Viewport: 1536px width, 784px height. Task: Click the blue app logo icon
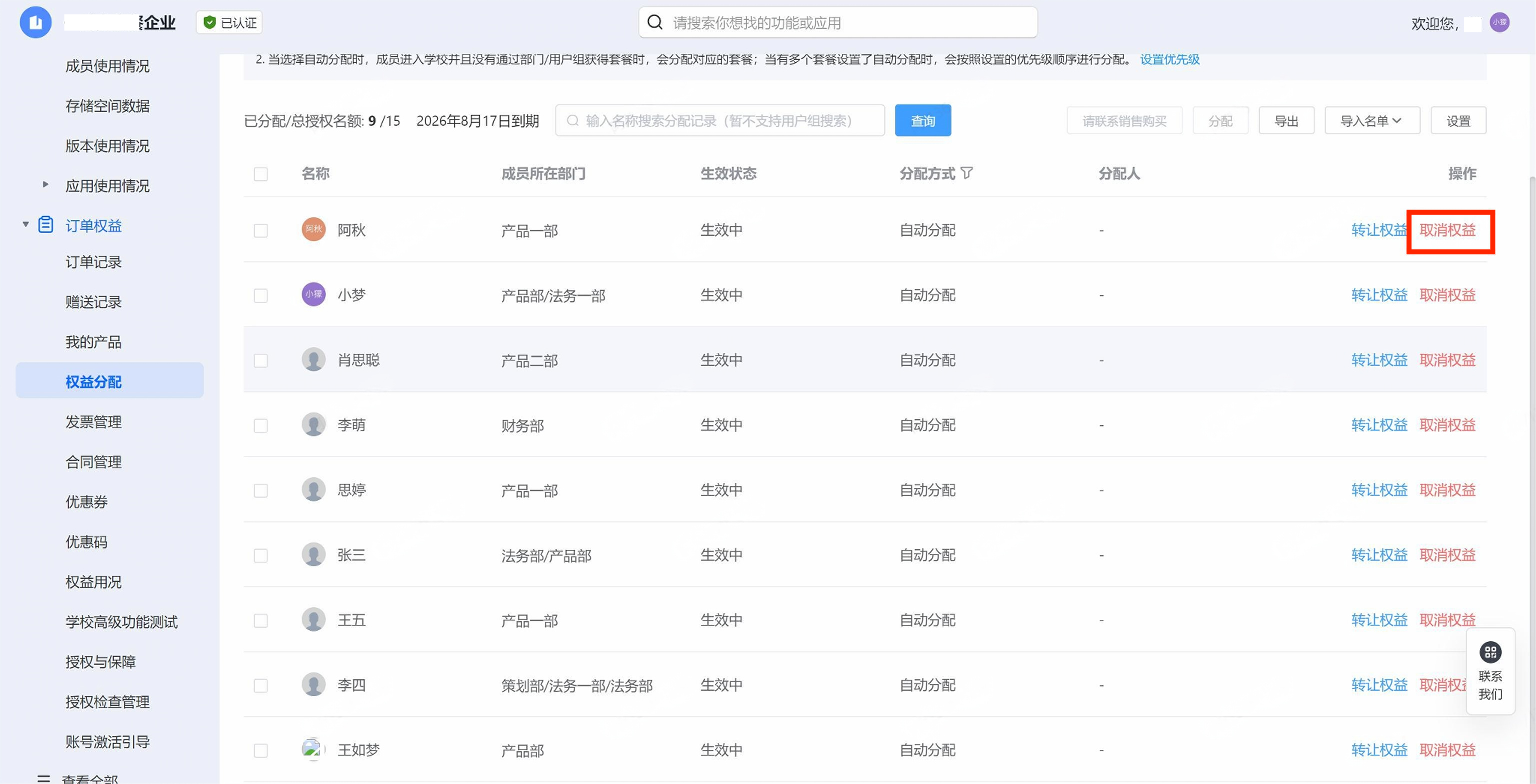pos(36,22)
